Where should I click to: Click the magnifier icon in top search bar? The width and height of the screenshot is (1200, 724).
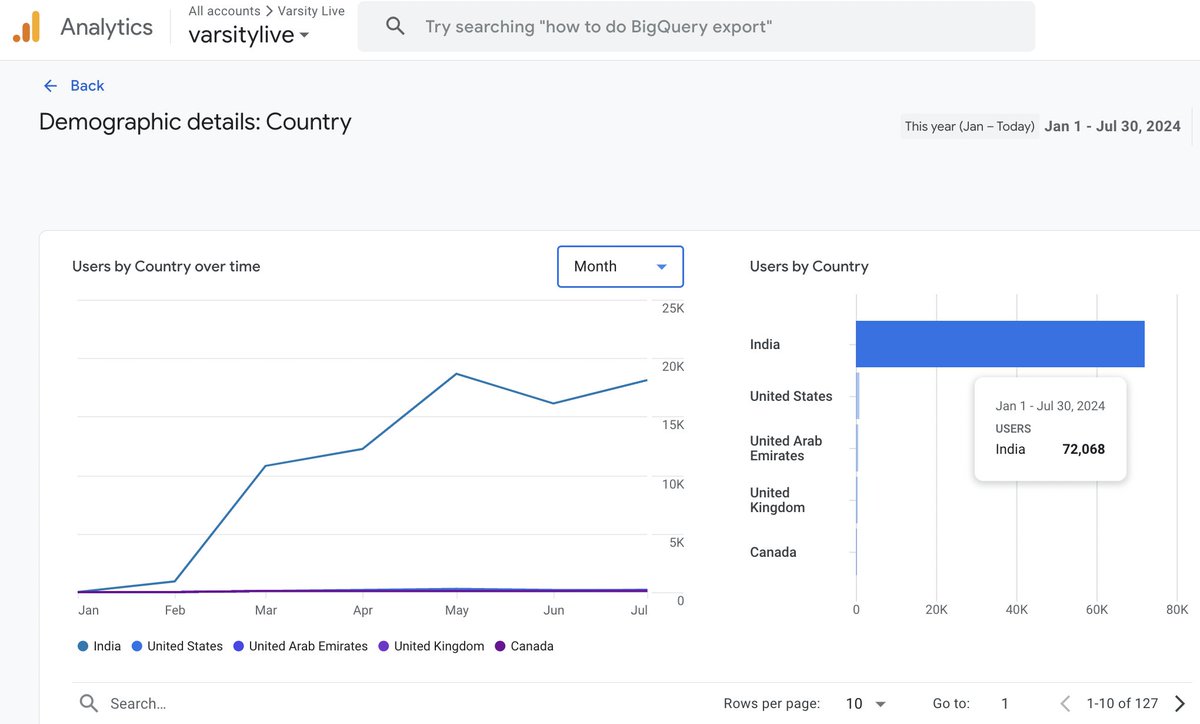click(395, 27)
